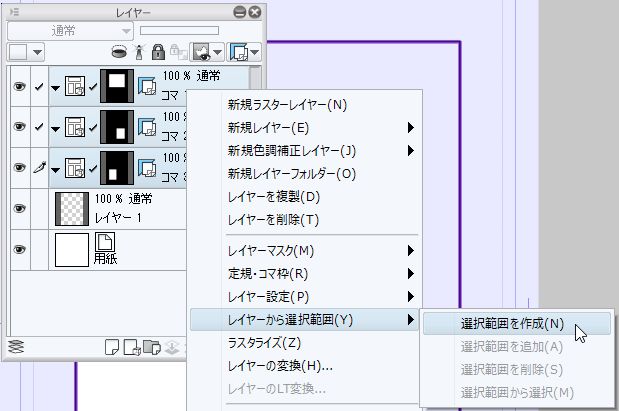Close the レイヤー palette

tap(255, 12)
